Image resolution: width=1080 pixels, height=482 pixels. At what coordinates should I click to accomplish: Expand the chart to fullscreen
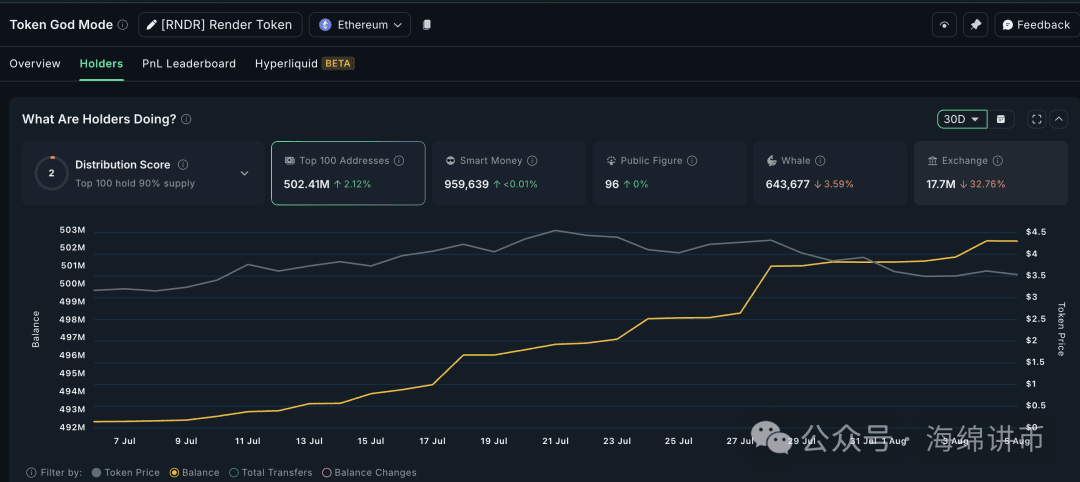(x=1037, y=119)
